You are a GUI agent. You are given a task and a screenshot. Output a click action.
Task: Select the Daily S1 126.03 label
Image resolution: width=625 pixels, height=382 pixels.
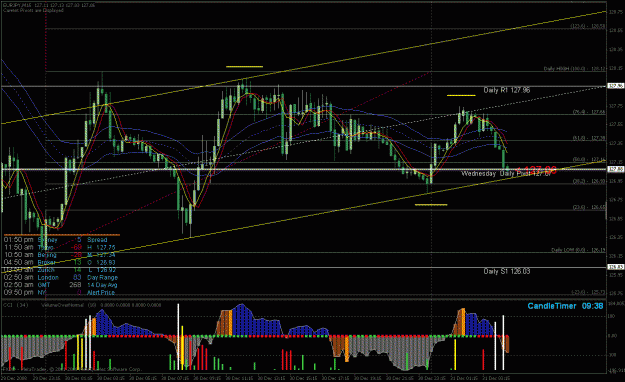click(x=507, y=271)
